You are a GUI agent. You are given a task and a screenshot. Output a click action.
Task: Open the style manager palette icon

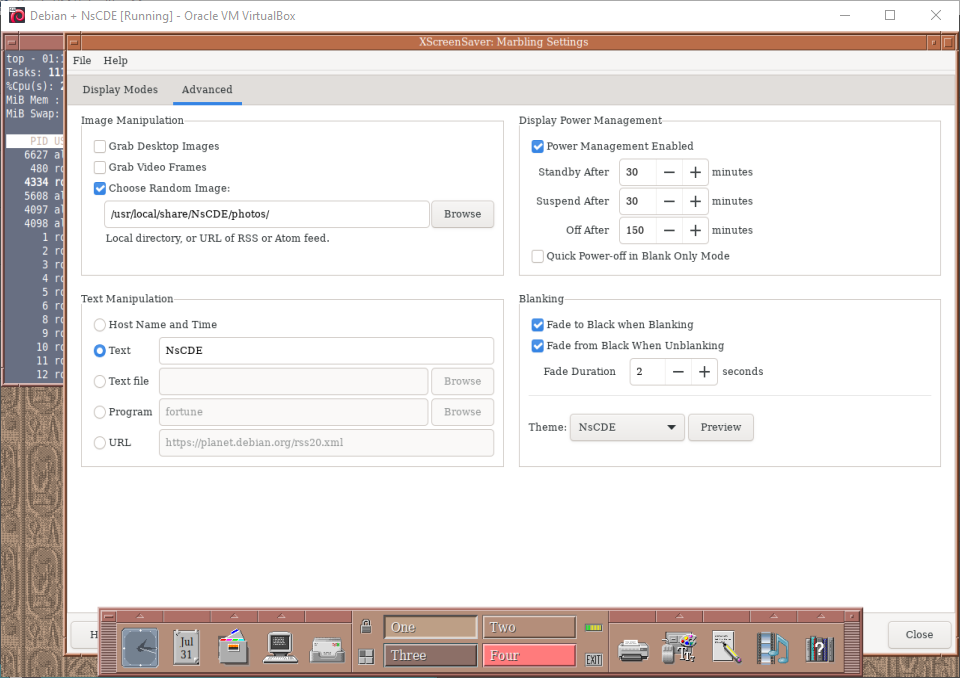(x=679, y=648)
